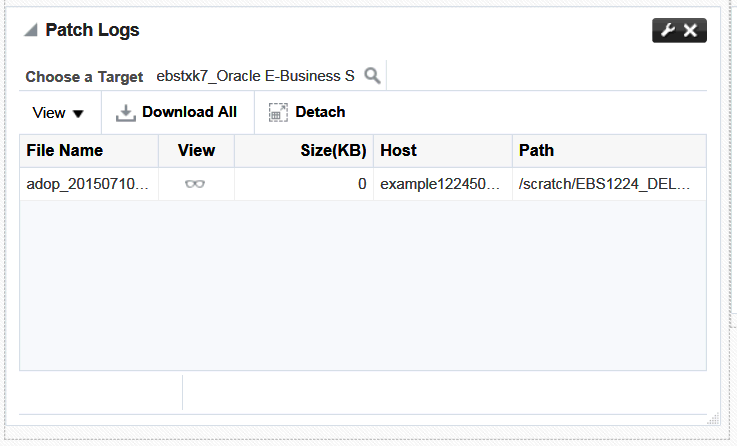
Task: Grab the panel resize handle corner
Action: point(713,418)
